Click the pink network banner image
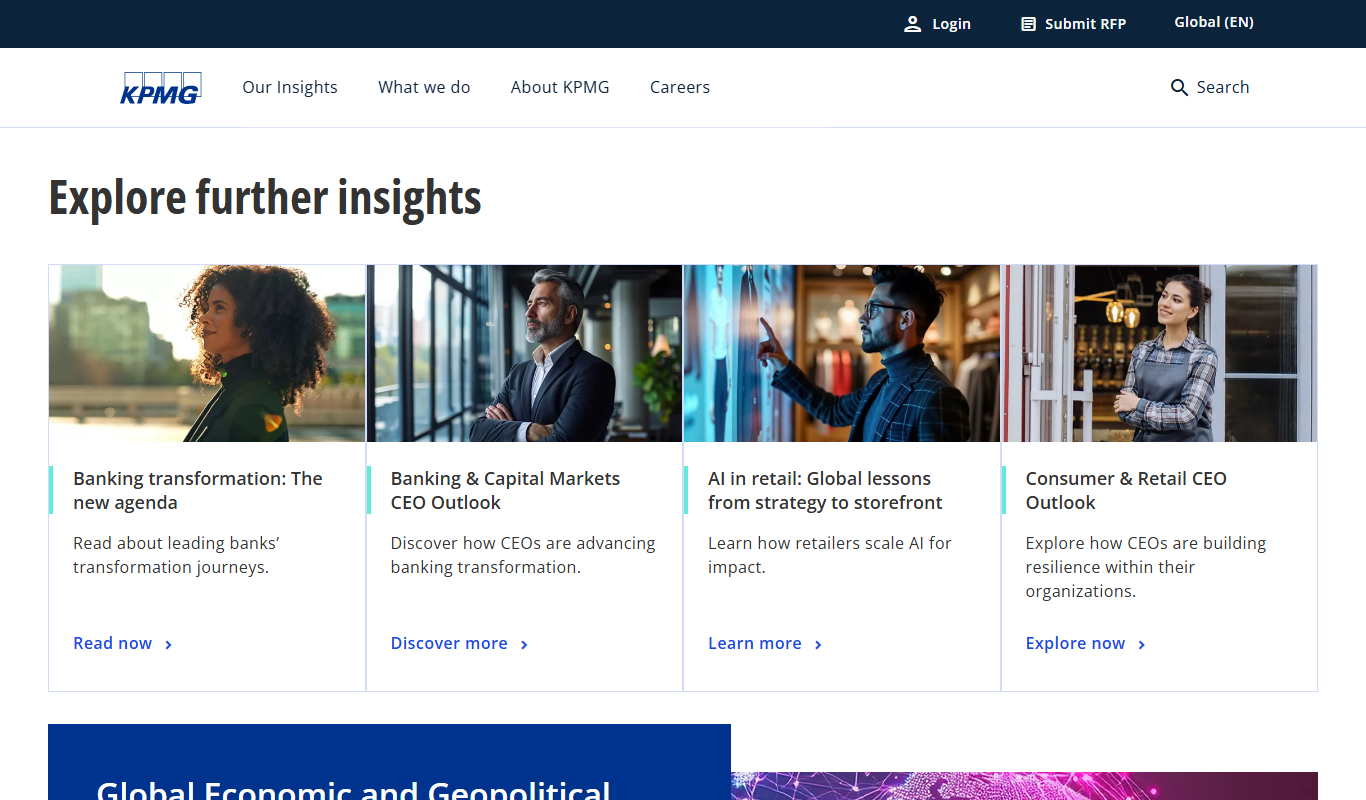The height and width of the screenshot is (800, 1366). pos(1024,786)
